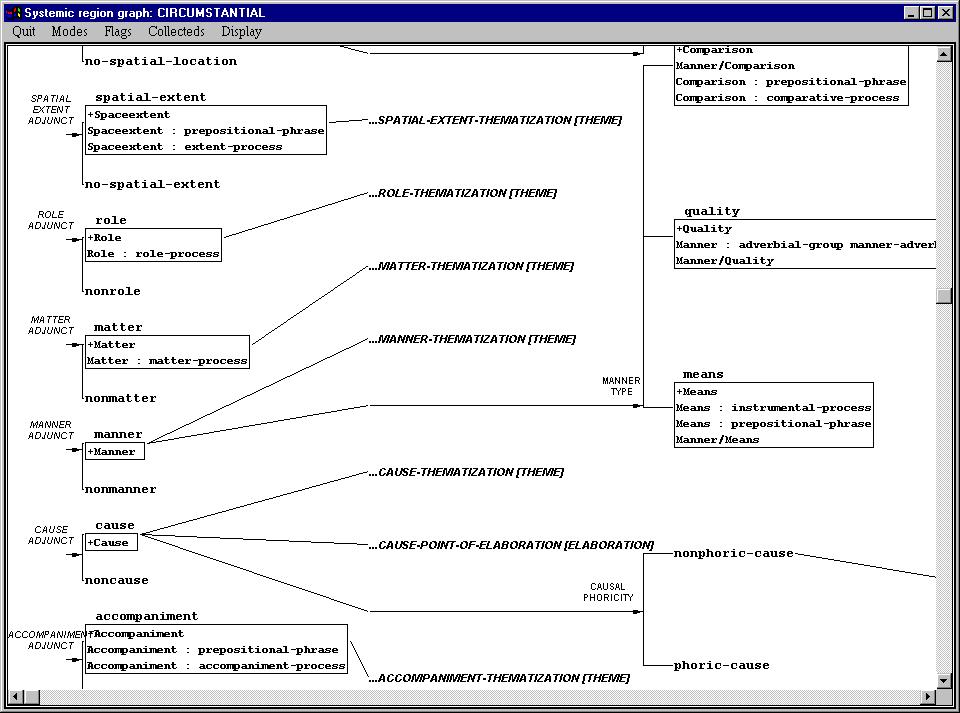Image resolution: width=960 pixels, height=713 pixels.
Task: Select the spatial-extent feature label
Action: coord(151,97)
